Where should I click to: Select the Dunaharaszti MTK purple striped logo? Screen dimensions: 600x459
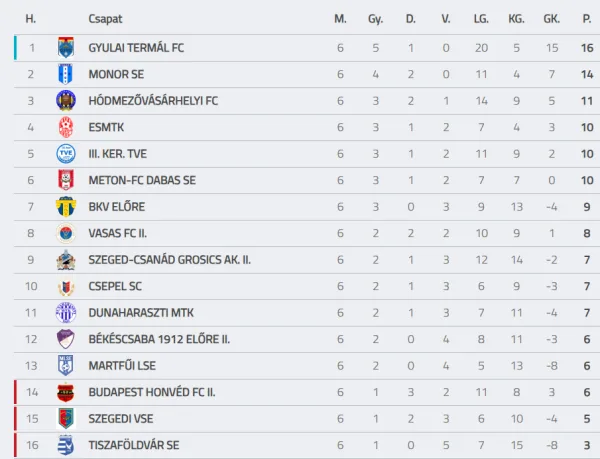click(x=66, y=313)
